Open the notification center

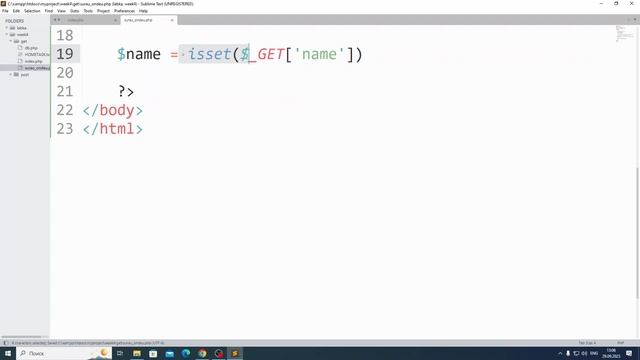tap(629, 353)
